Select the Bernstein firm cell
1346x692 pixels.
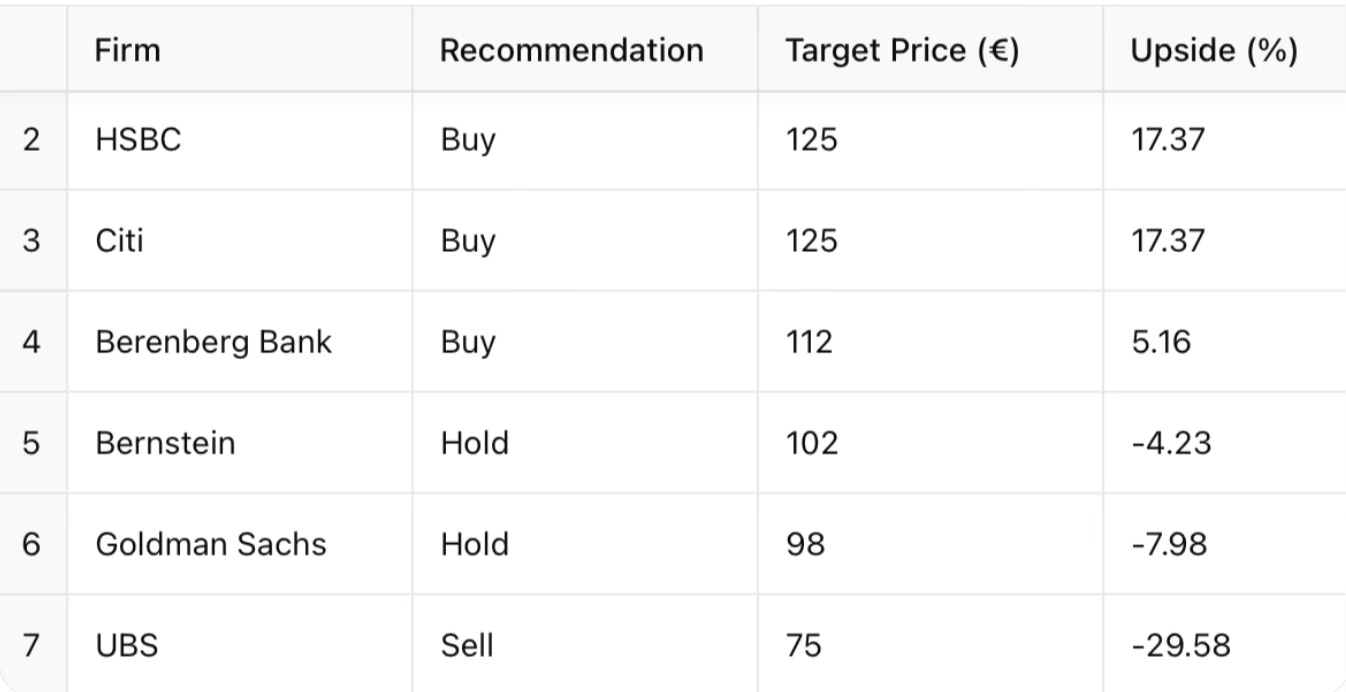[165, 442]
